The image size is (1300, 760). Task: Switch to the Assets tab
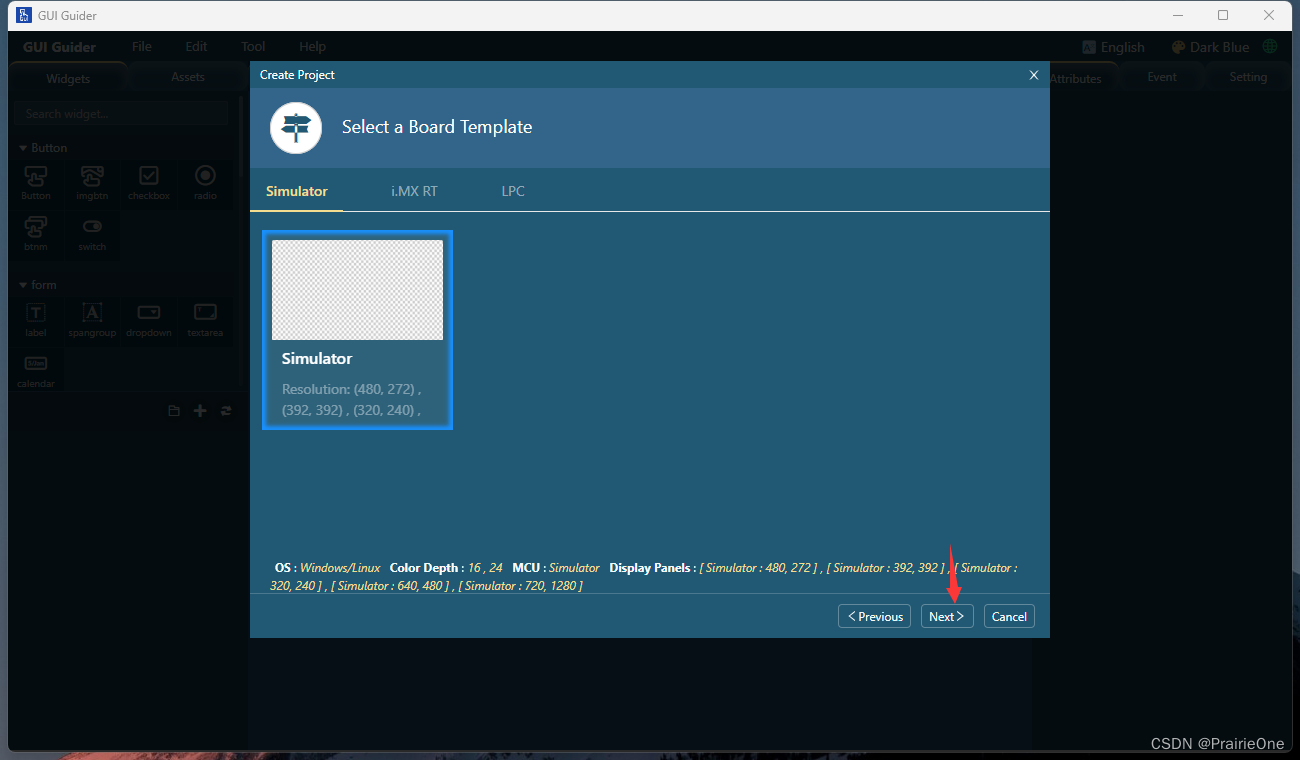coord(187,77)
